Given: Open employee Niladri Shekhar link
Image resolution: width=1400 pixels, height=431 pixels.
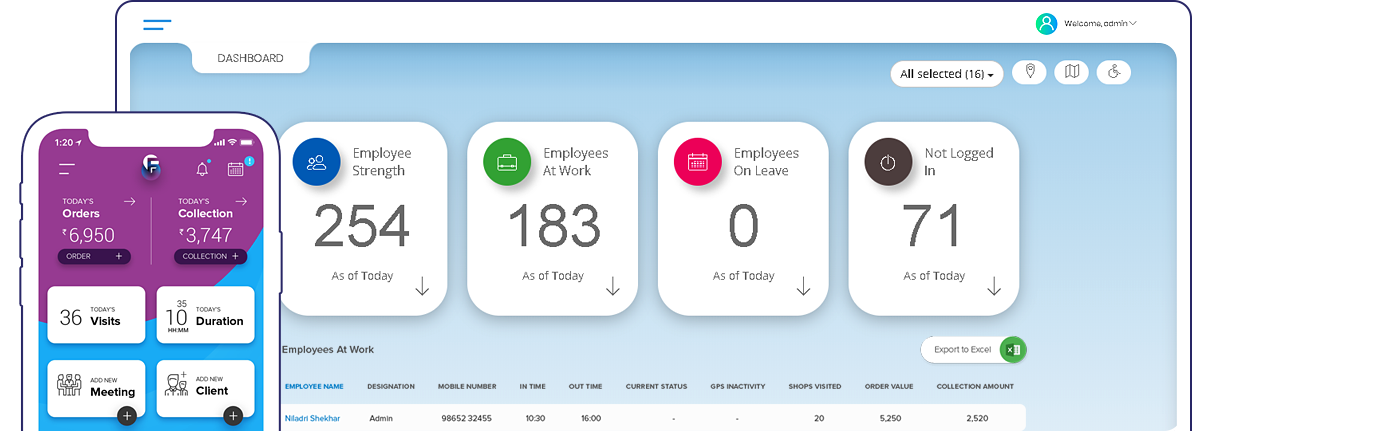Looking at the screenshot, I should (x=312, y=418).
